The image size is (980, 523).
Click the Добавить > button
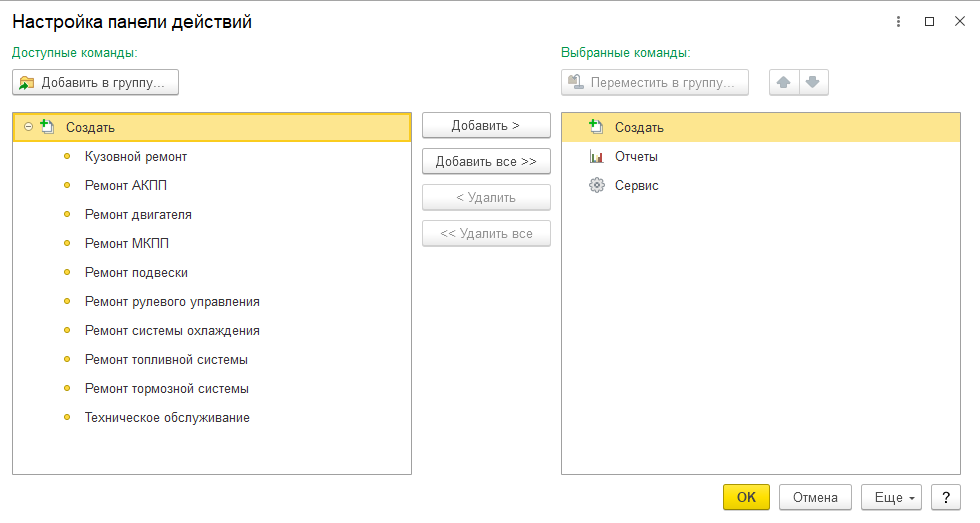tap(486, 126)
